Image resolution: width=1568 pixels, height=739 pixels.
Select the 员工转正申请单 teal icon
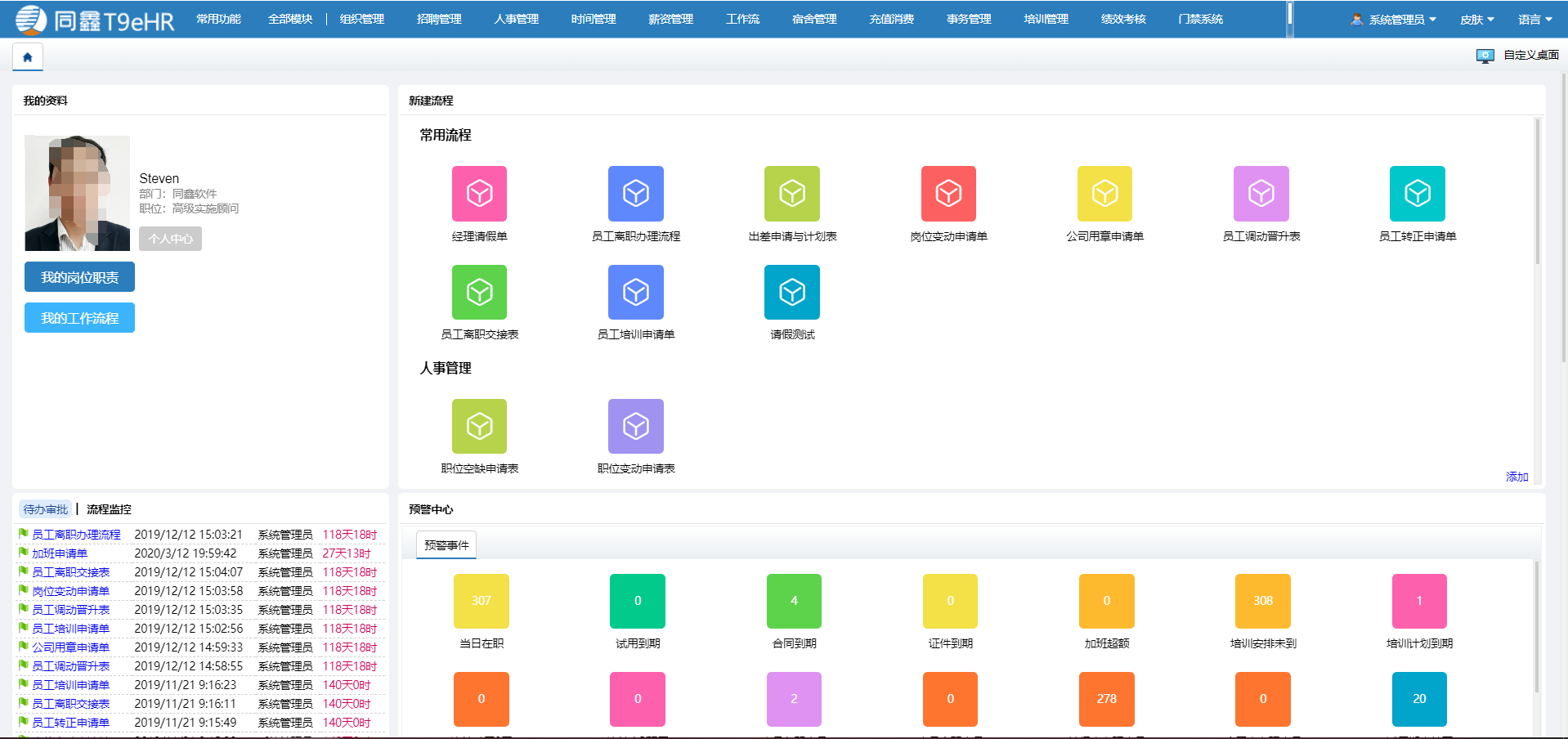[x=1417, y=194]
